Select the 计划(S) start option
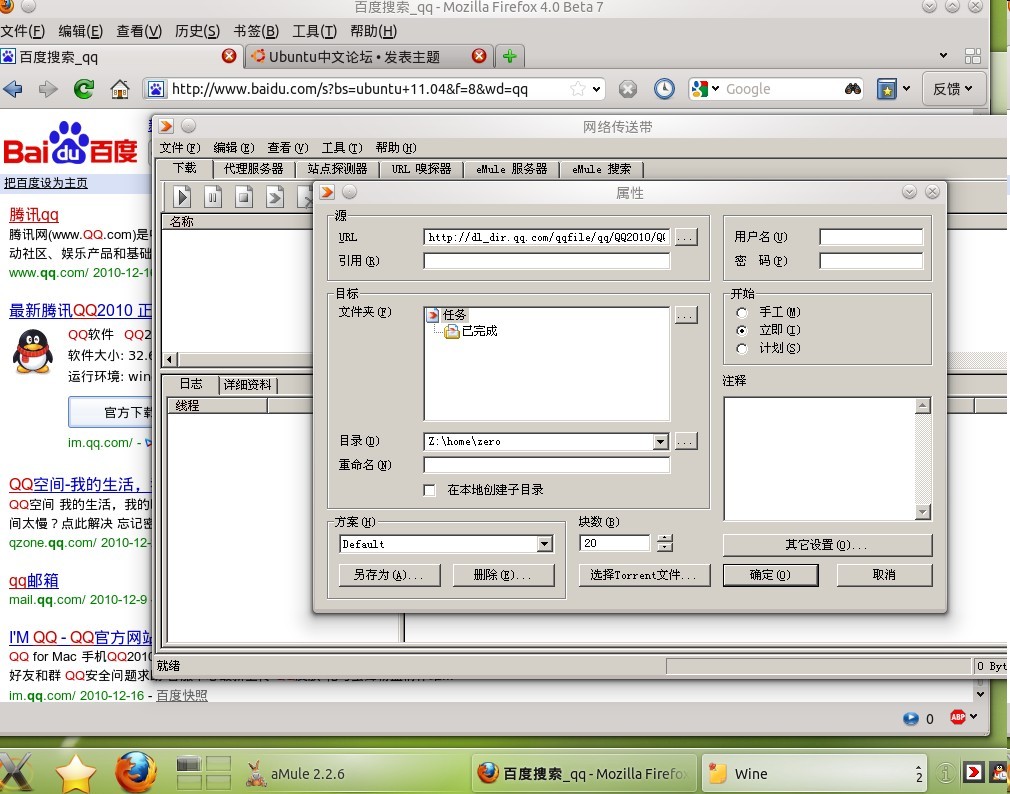The image size is (1010, 794). pos(742,348)
